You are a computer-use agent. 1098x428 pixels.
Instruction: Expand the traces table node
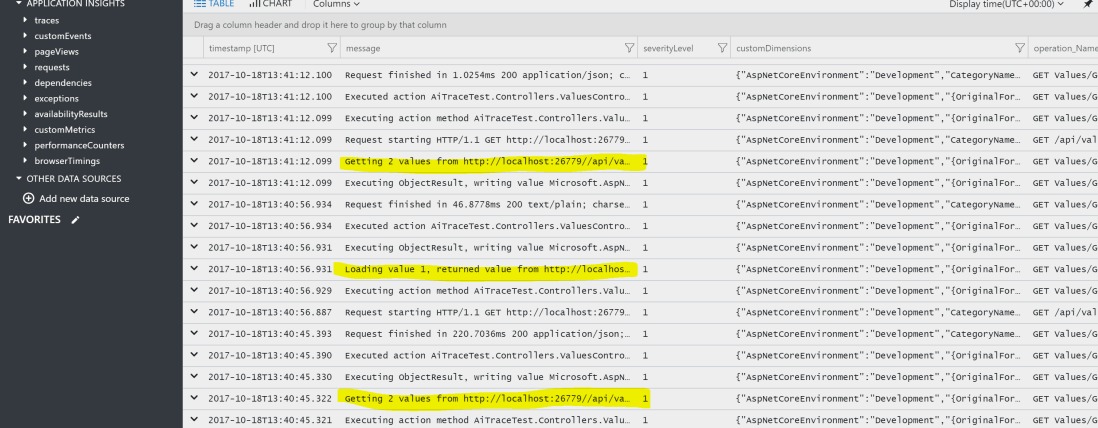tap(25, 20)
